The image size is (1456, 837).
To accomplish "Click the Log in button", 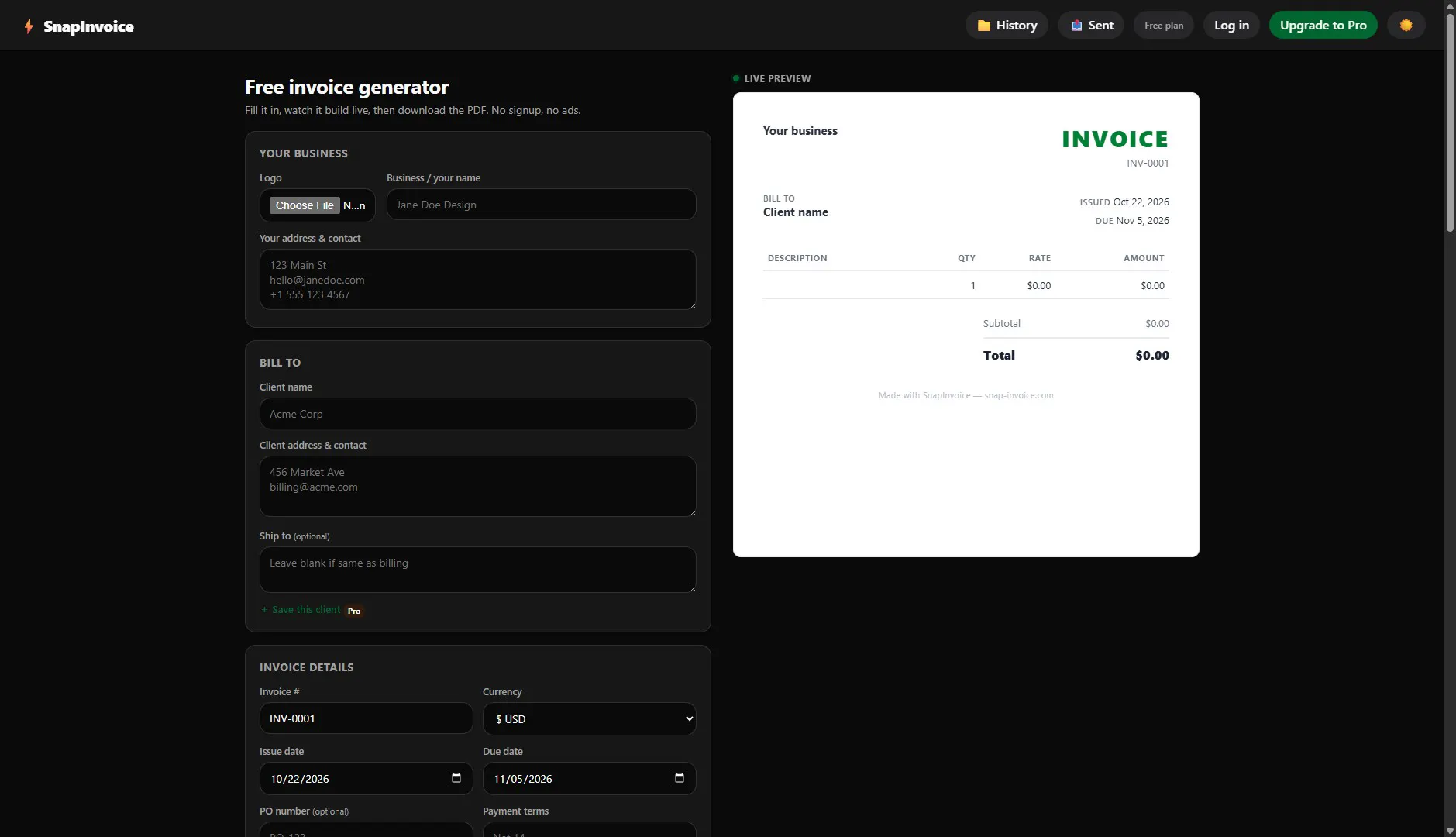I will 1231,26.
